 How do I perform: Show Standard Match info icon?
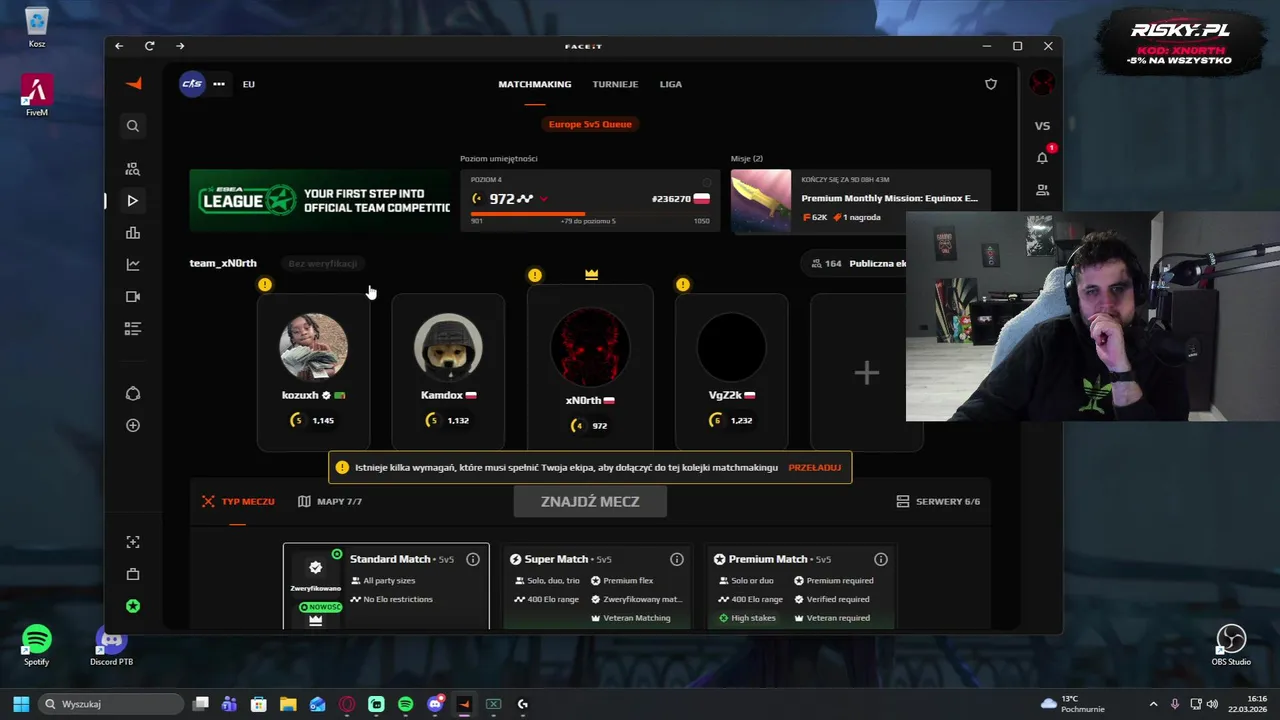473,560
